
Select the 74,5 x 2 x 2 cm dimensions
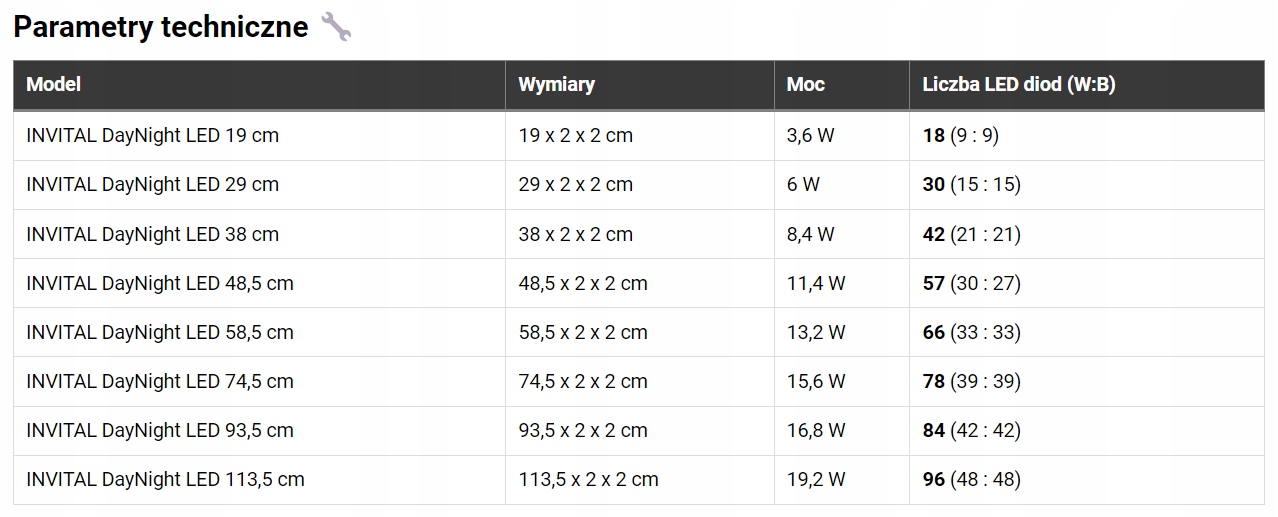pyautogui.click(x=583, y=381)
